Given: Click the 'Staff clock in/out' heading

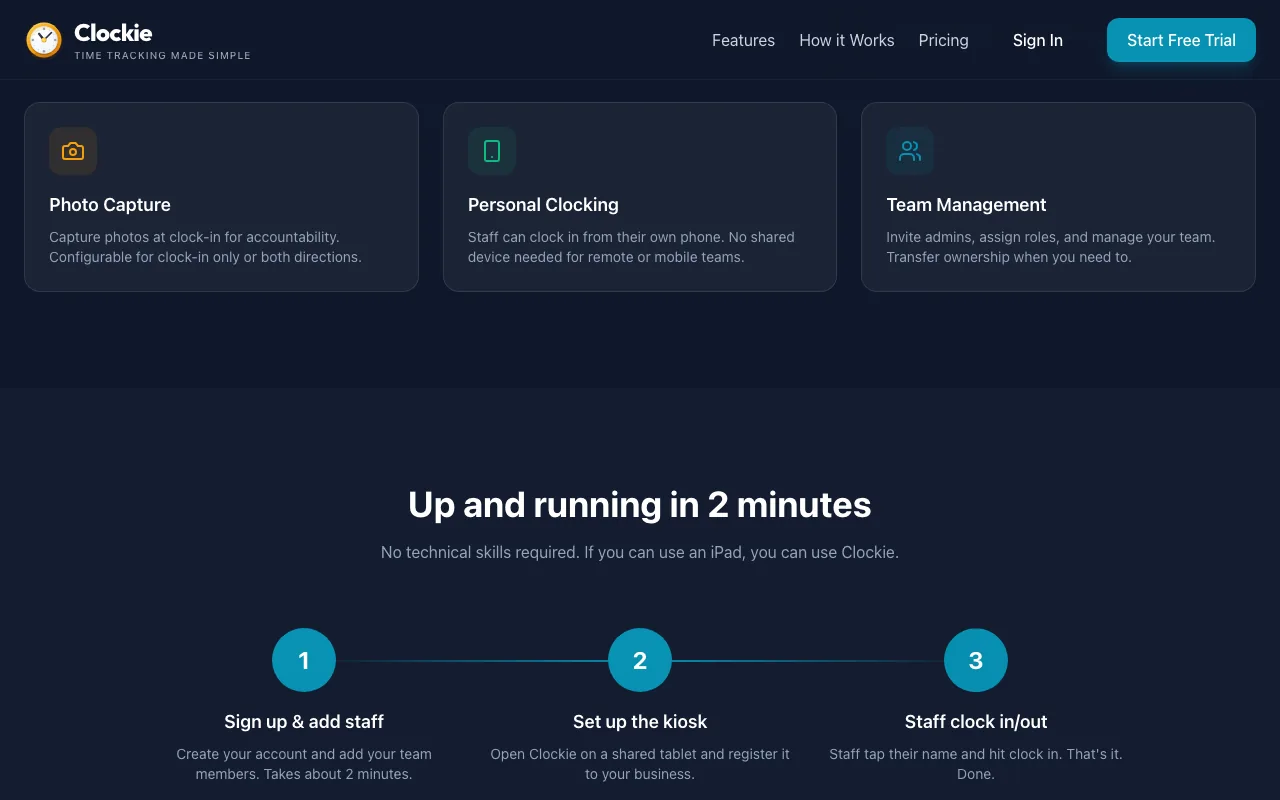Looking at the screenshot, I should (x=976, y=722).
